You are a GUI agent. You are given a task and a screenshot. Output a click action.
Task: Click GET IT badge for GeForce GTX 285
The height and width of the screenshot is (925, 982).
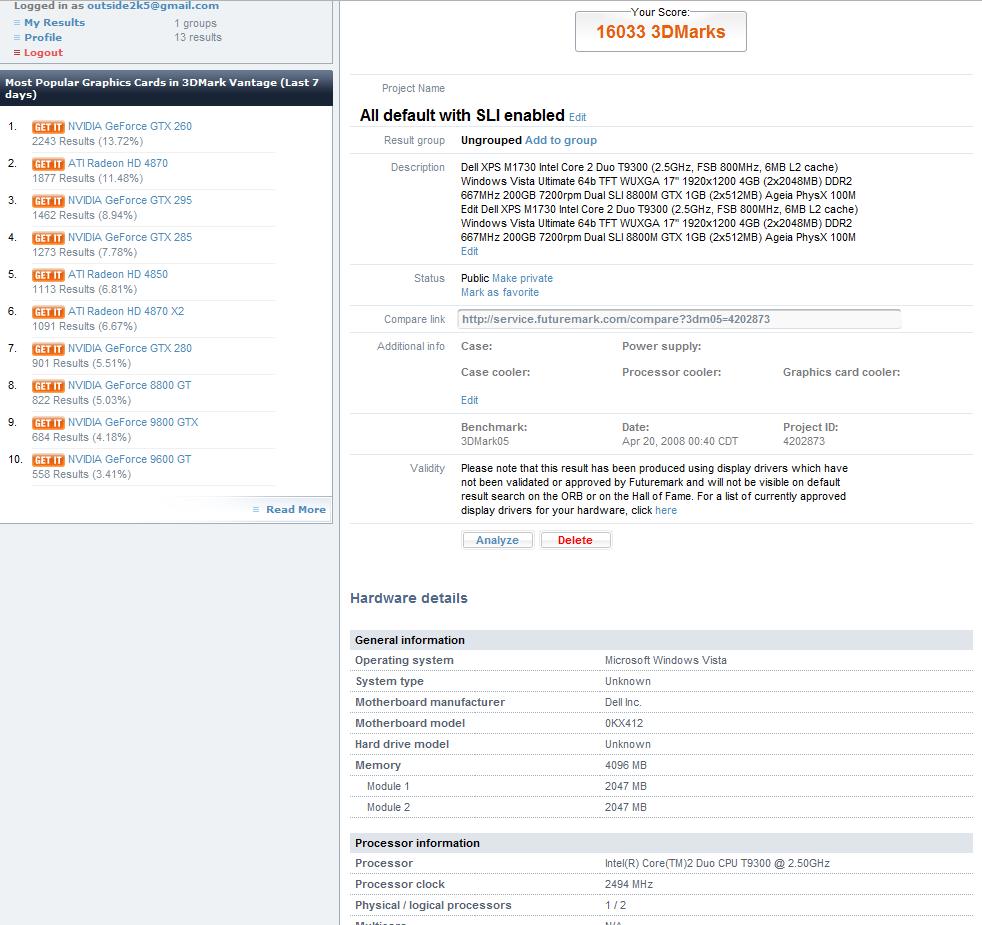click(x=48, y=238)
